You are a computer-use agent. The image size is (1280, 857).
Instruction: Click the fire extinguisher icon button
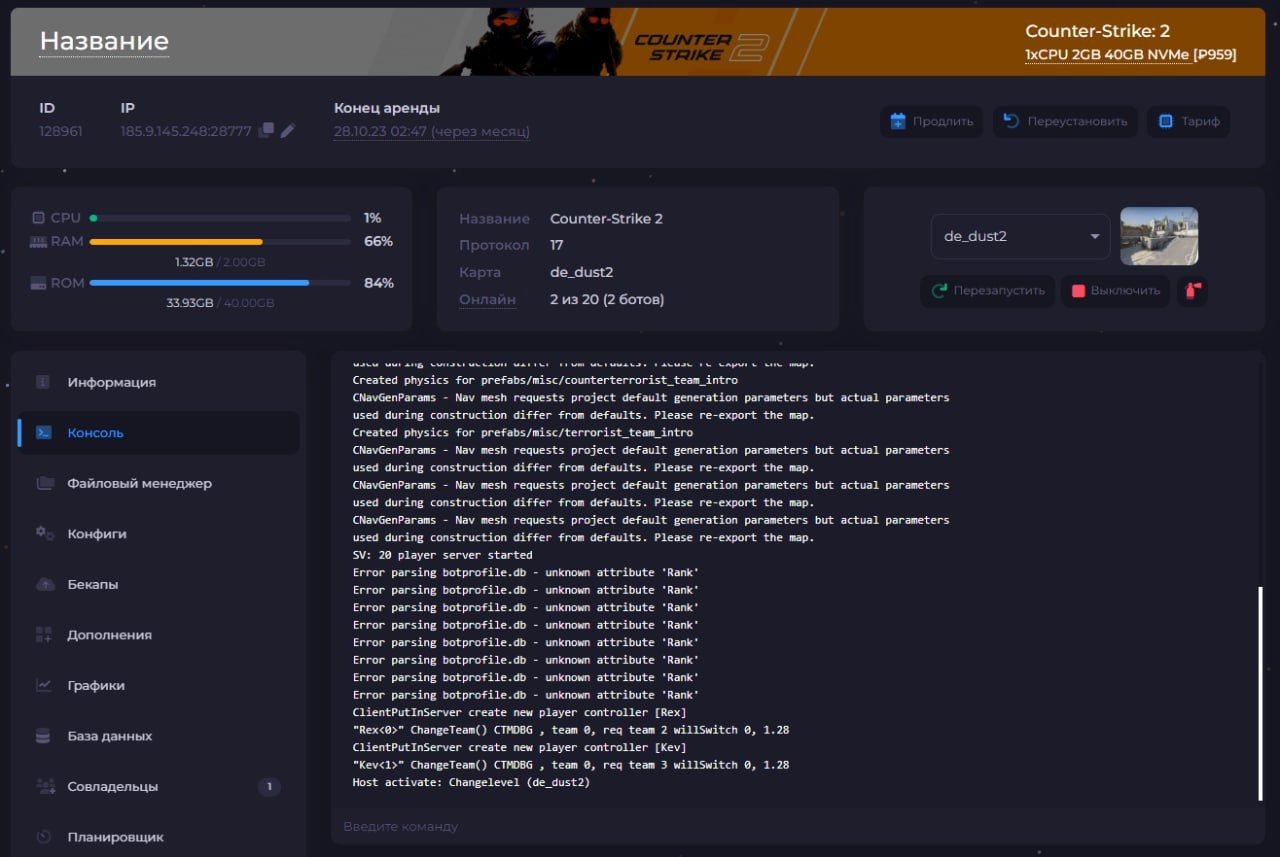(x=1192, y=291)
